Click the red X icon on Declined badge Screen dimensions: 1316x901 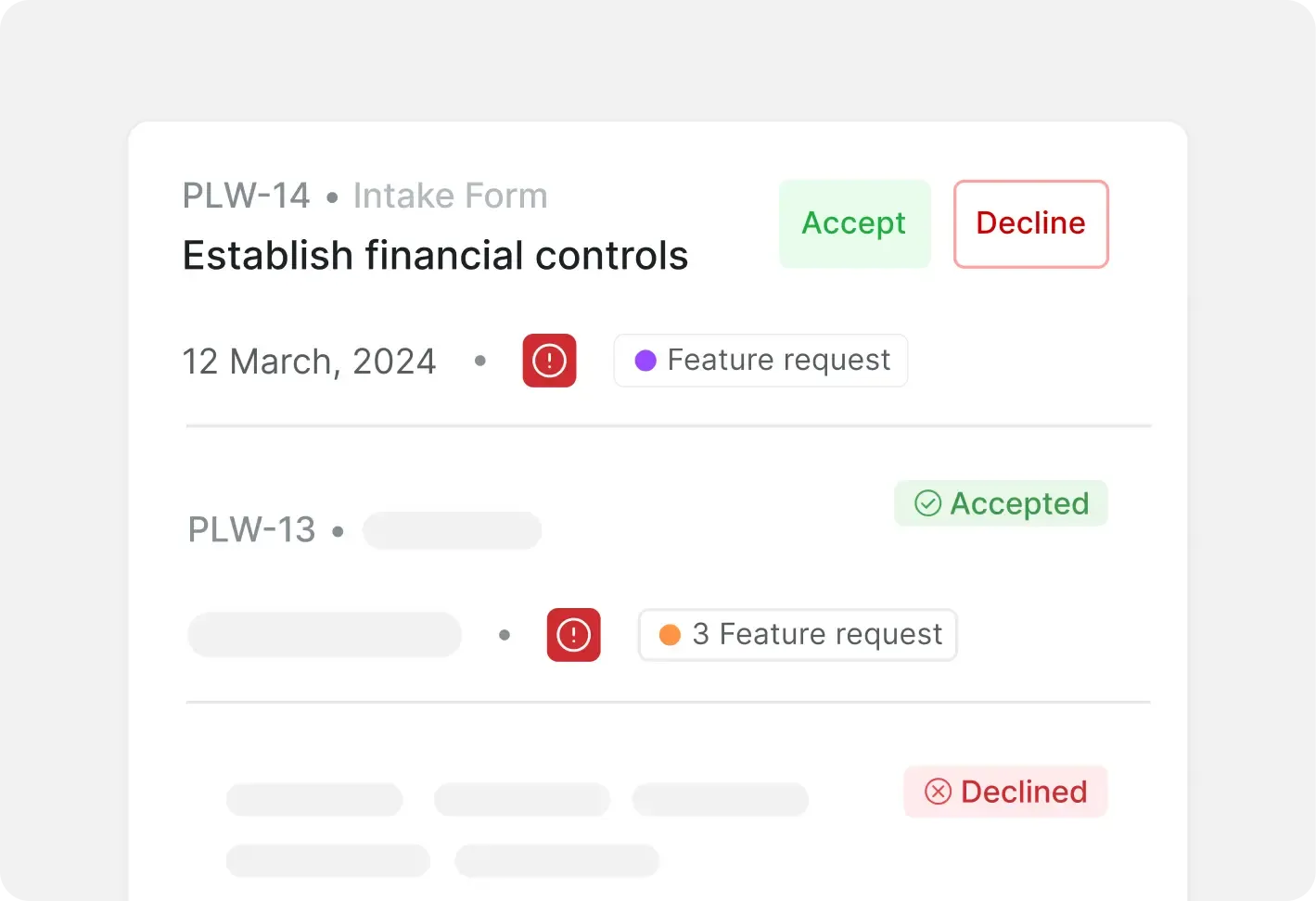[x=938, y=792]
